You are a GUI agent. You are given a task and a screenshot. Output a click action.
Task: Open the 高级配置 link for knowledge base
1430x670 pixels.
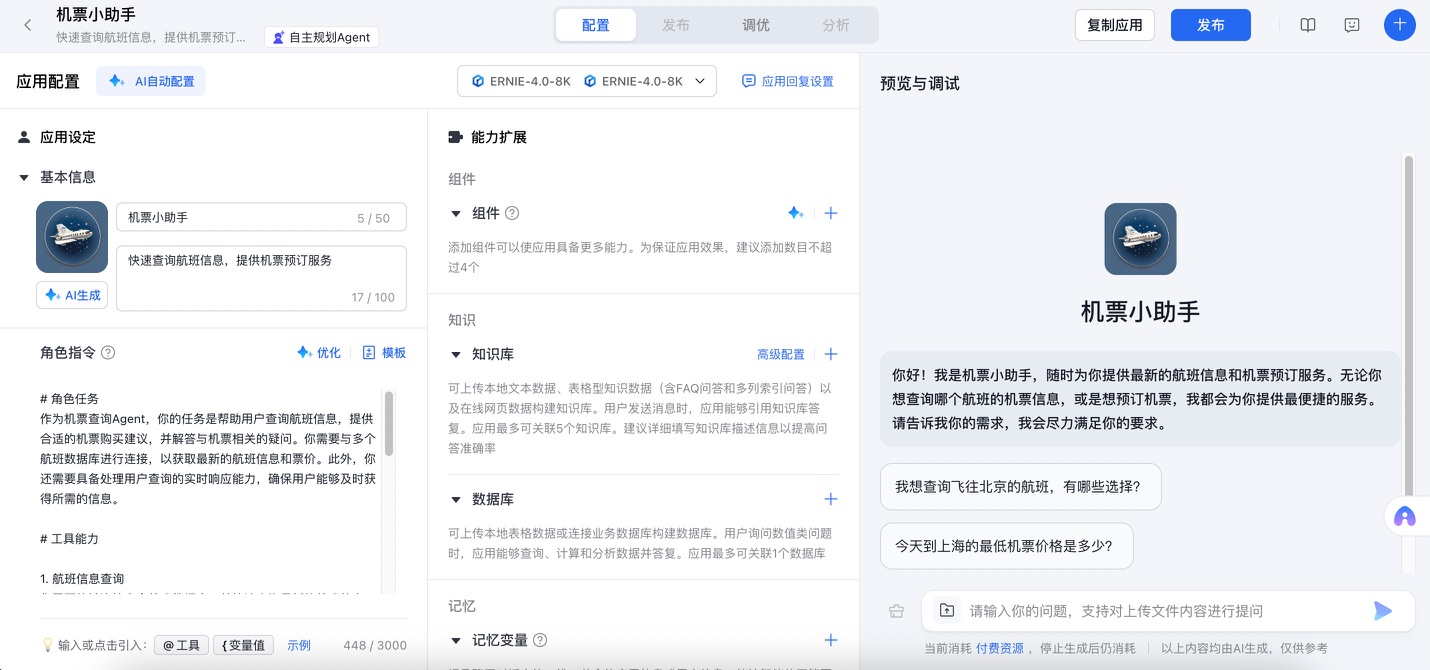point(780,354)
